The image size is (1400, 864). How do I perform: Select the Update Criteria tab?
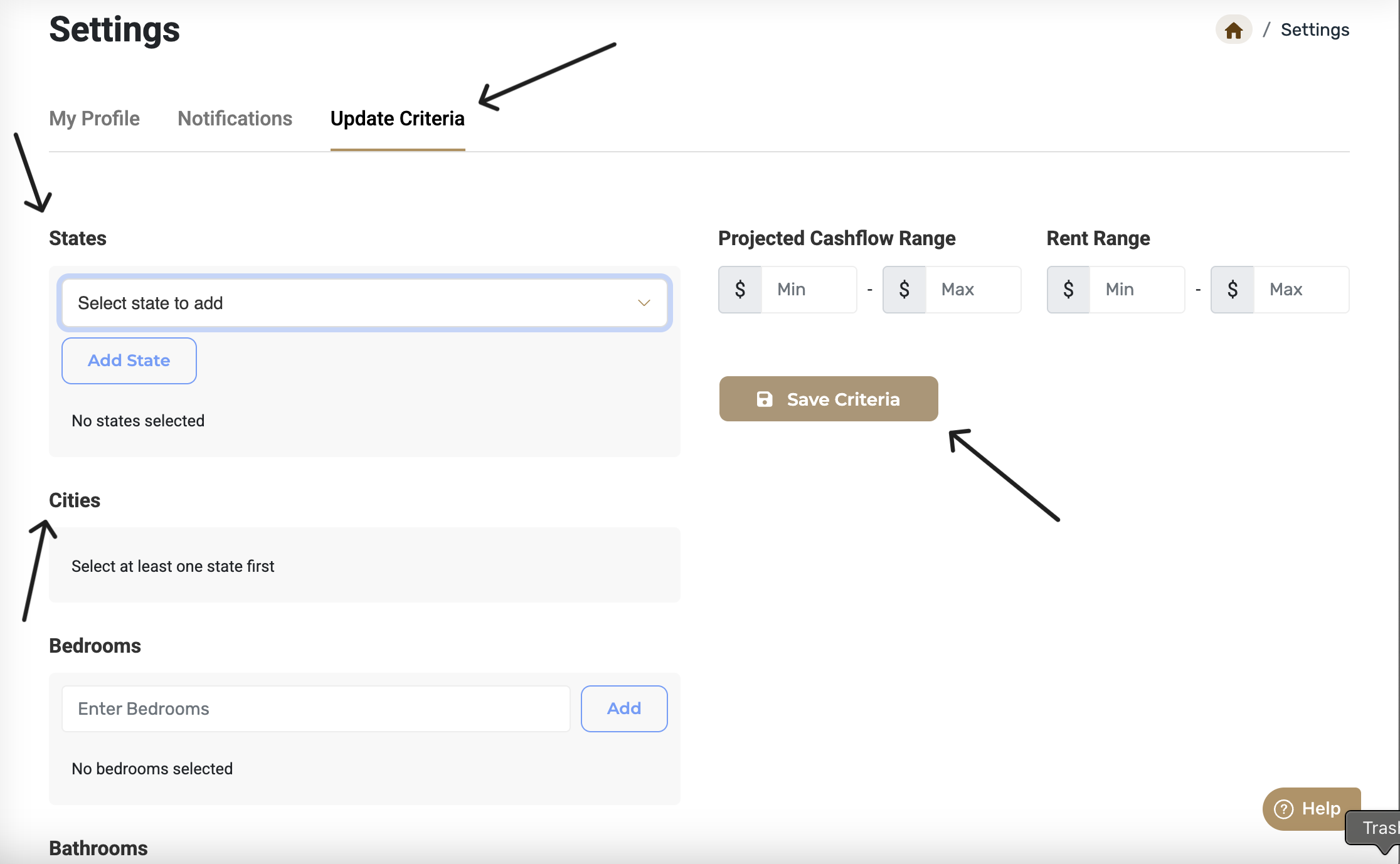click(397, 119)
